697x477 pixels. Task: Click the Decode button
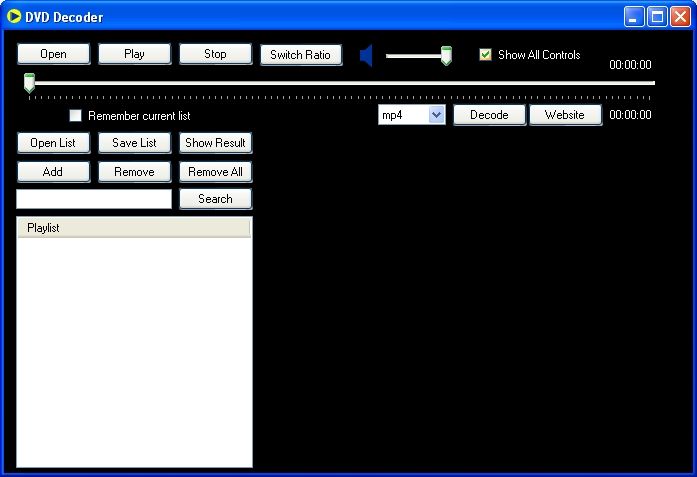click(489, 115)
